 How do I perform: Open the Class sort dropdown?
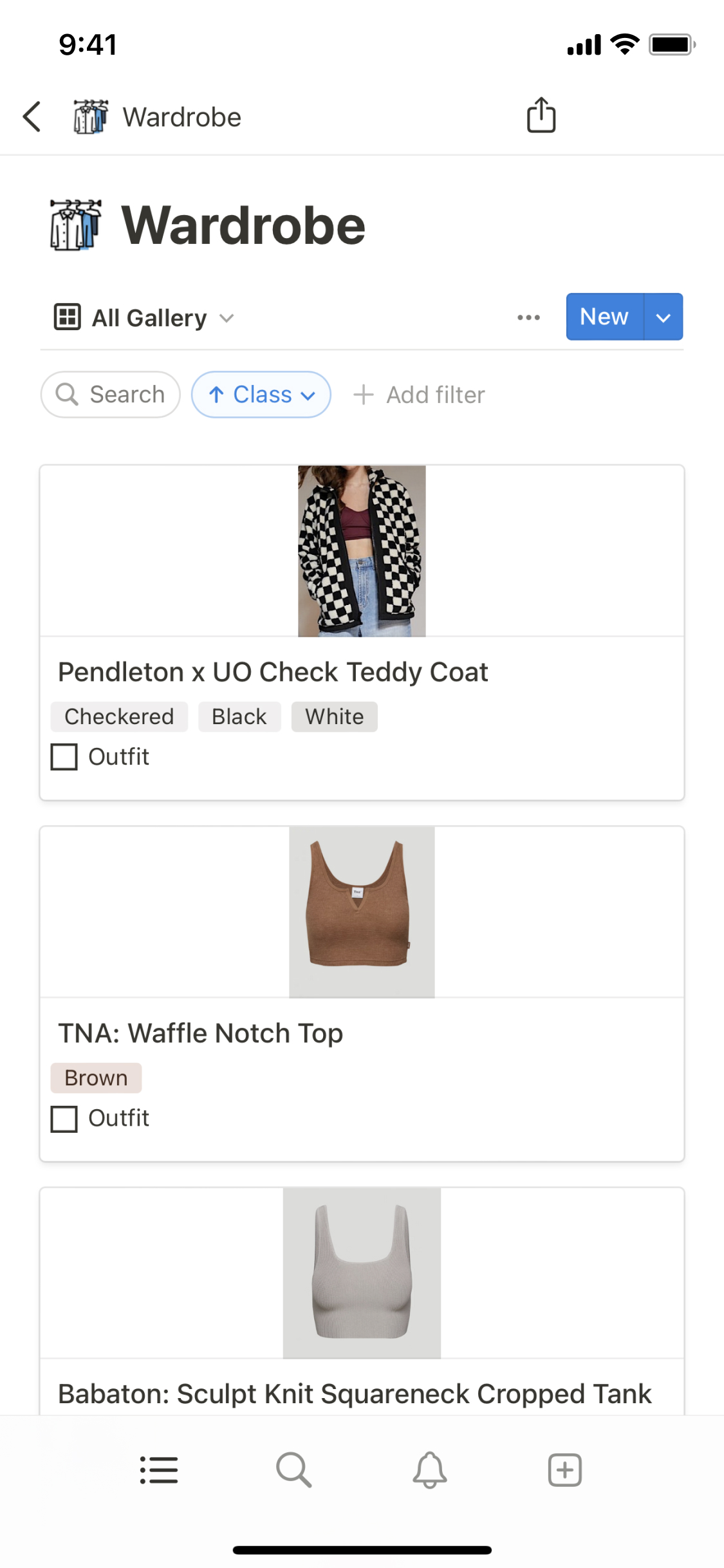tap(261, 395)
